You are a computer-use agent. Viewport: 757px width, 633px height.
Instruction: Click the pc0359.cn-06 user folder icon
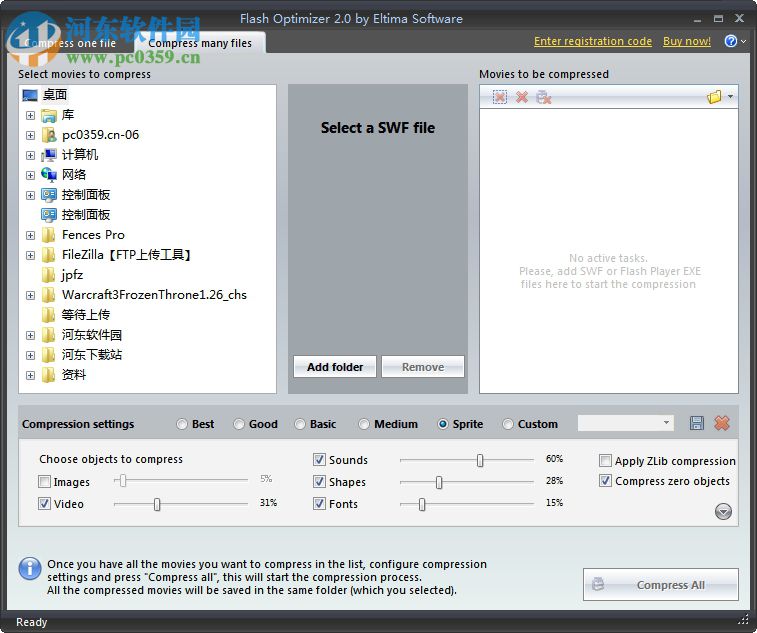tap(49, 135)
